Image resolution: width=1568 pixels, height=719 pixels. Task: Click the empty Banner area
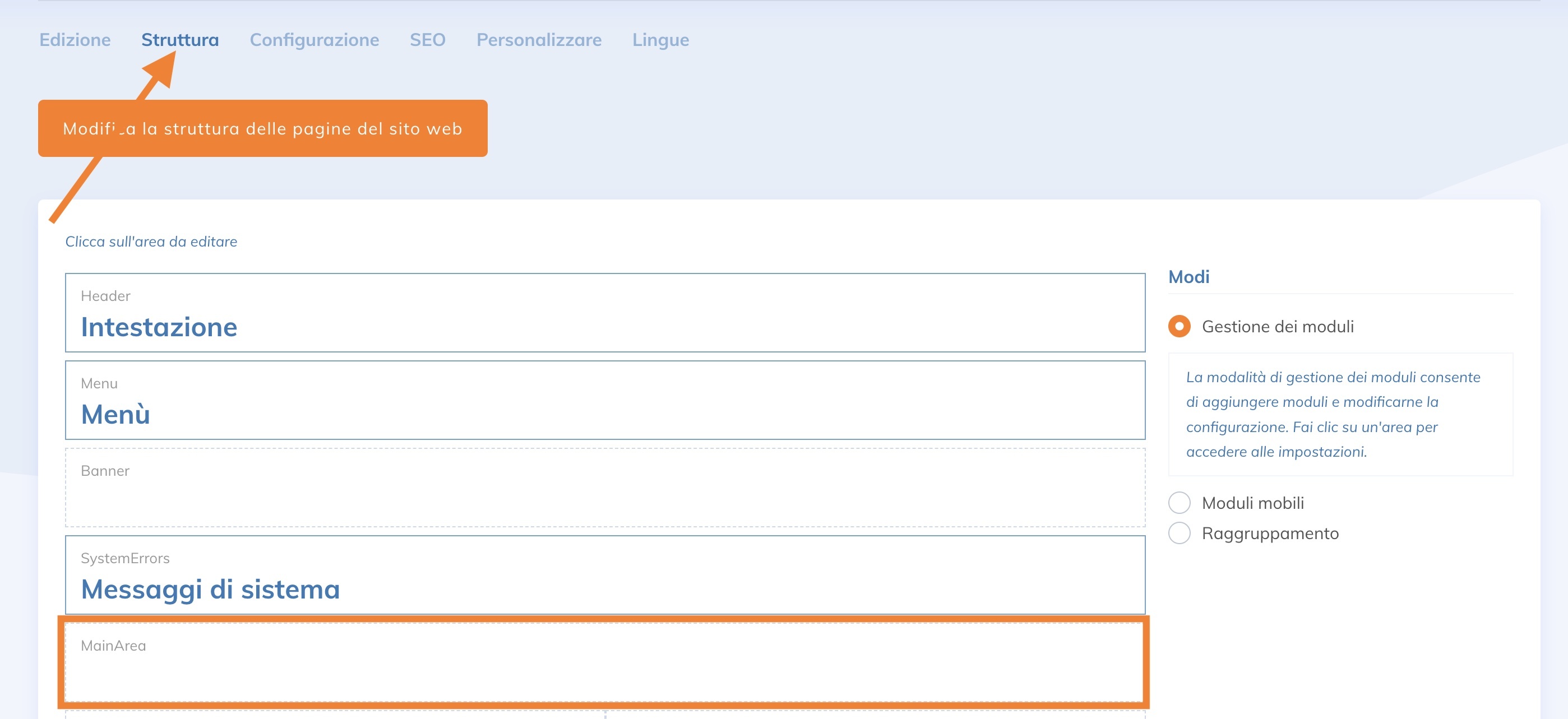coord(604,488)
